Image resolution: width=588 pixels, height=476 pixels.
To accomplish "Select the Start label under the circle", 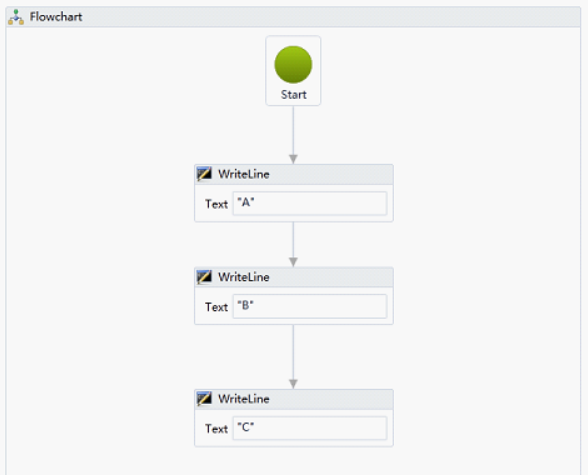I will [x=294, y=95].
